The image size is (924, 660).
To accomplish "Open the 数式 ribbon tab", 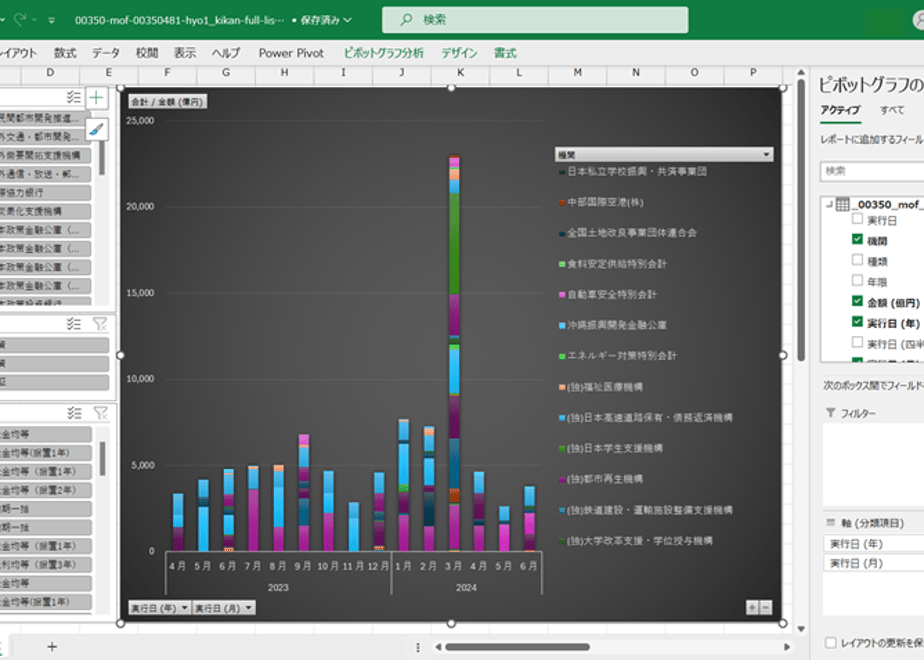I will pos(65,53).
